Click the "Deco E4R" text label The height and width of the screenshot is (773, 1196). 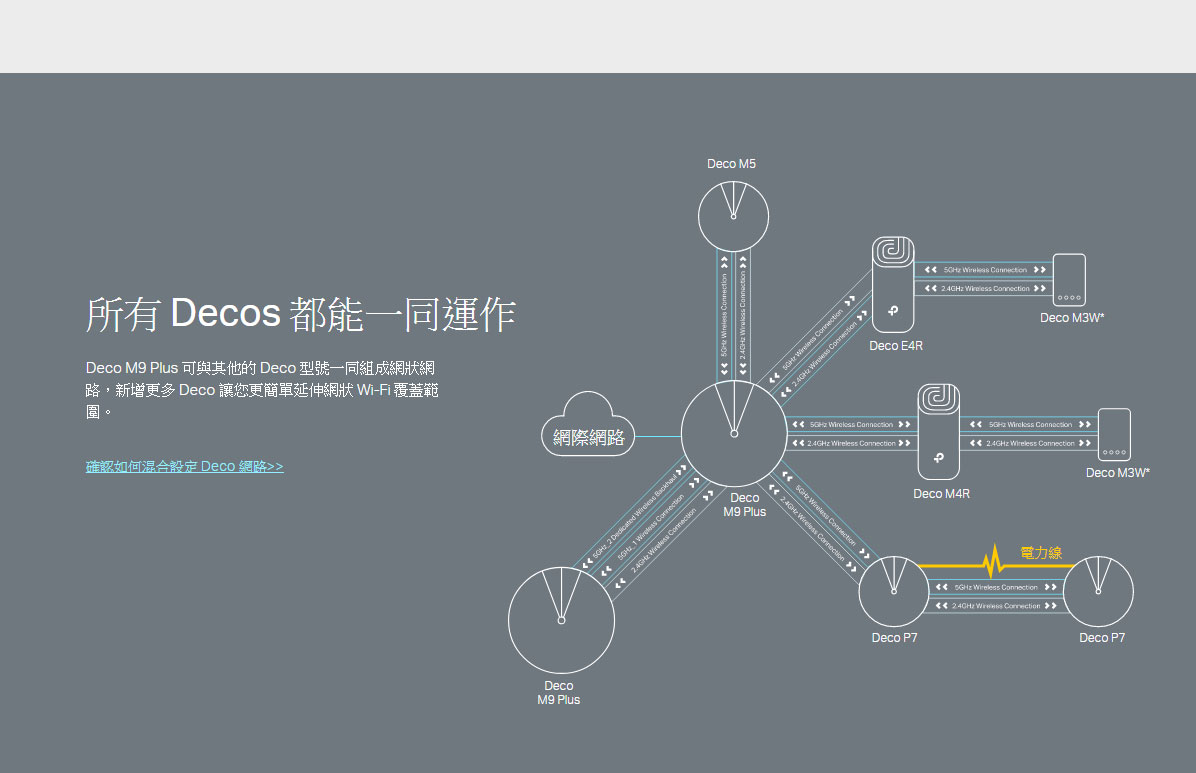(x=896, y=346)
